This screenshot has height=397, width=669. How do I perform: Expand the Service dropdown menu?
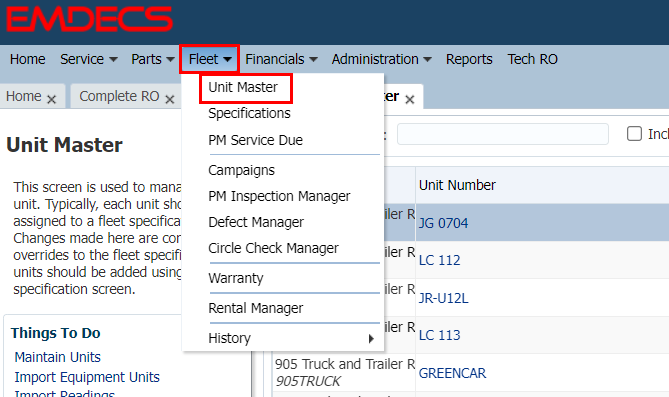click(89, 59)
